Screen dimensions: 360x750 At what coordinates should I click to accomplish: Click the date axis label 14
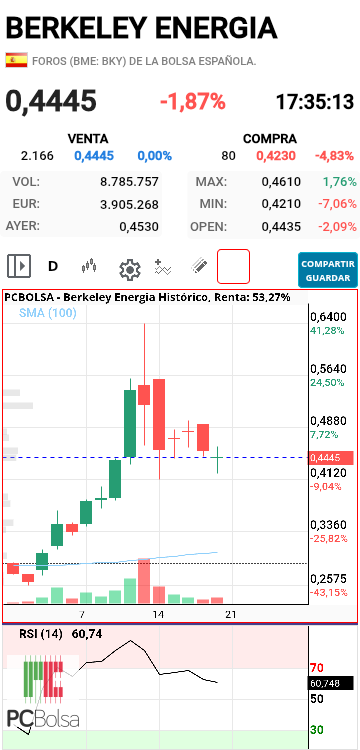(x=158, y=614)
